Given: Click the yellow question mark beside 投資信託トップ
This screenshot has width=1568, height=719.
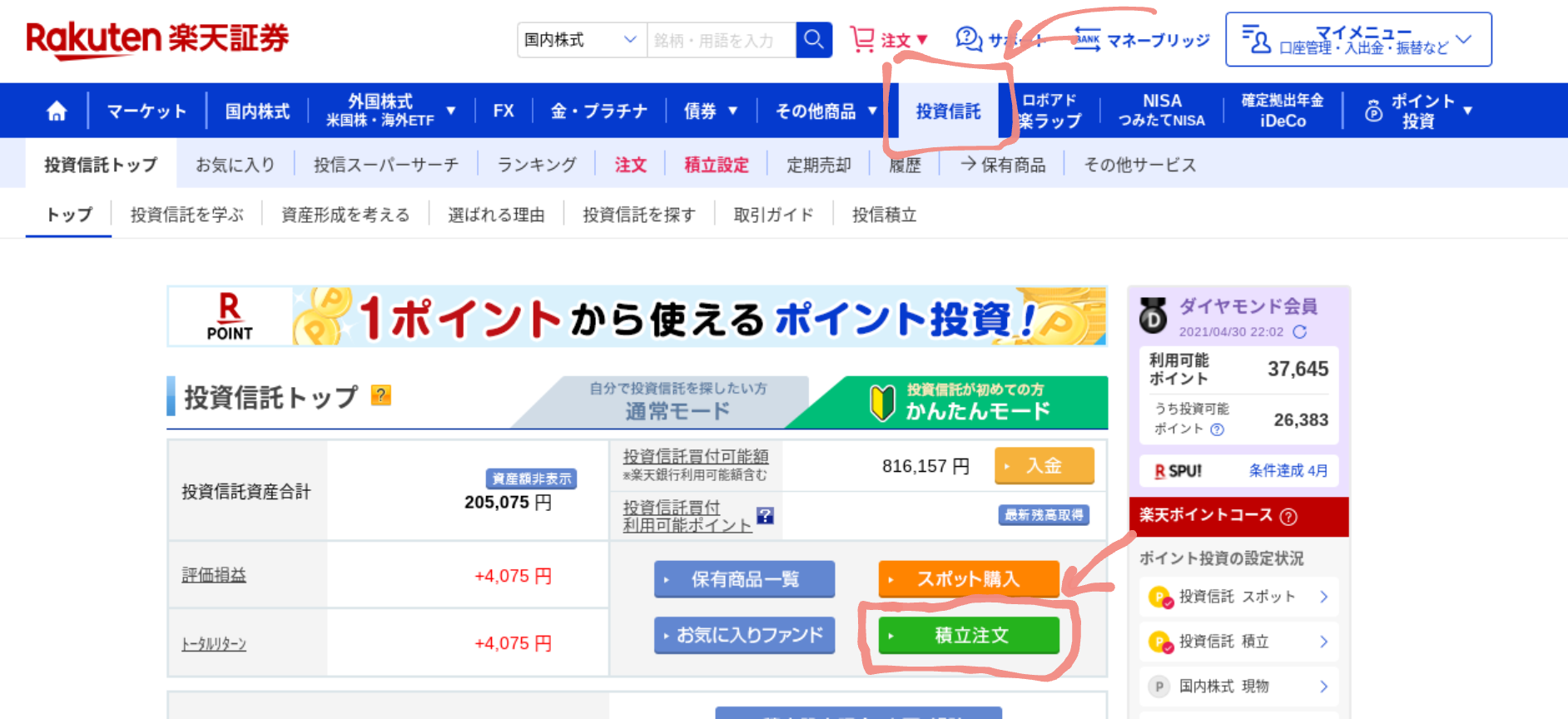Looking at the screenshot, I should (x=381, y=395).
